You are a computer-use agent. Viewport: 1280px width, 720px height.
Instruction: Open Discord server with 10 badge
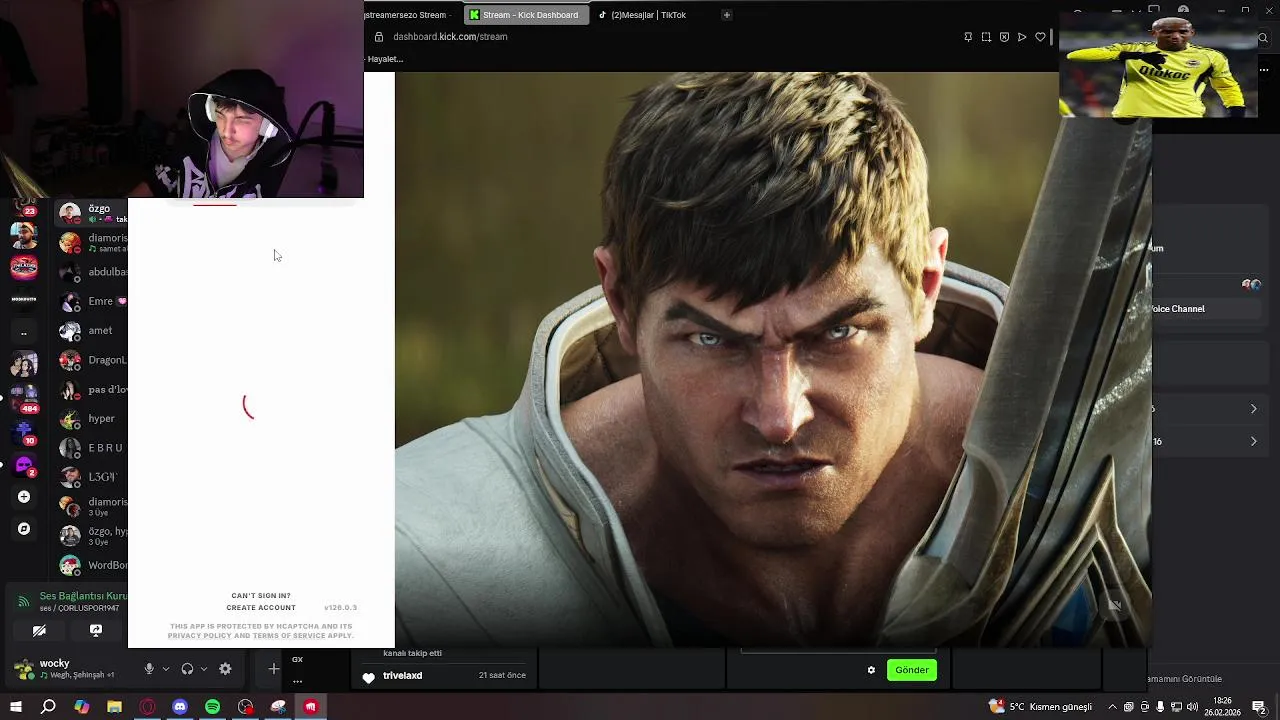point(24,432)
